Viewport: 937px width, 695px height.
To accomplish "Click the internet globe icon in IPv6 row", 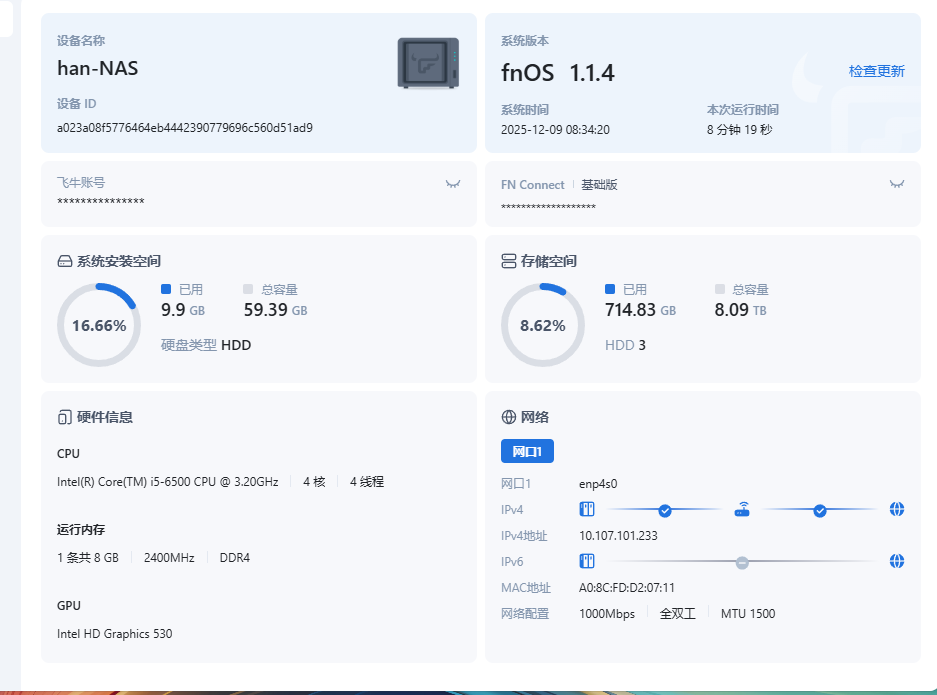I will (x=897, y=561).
